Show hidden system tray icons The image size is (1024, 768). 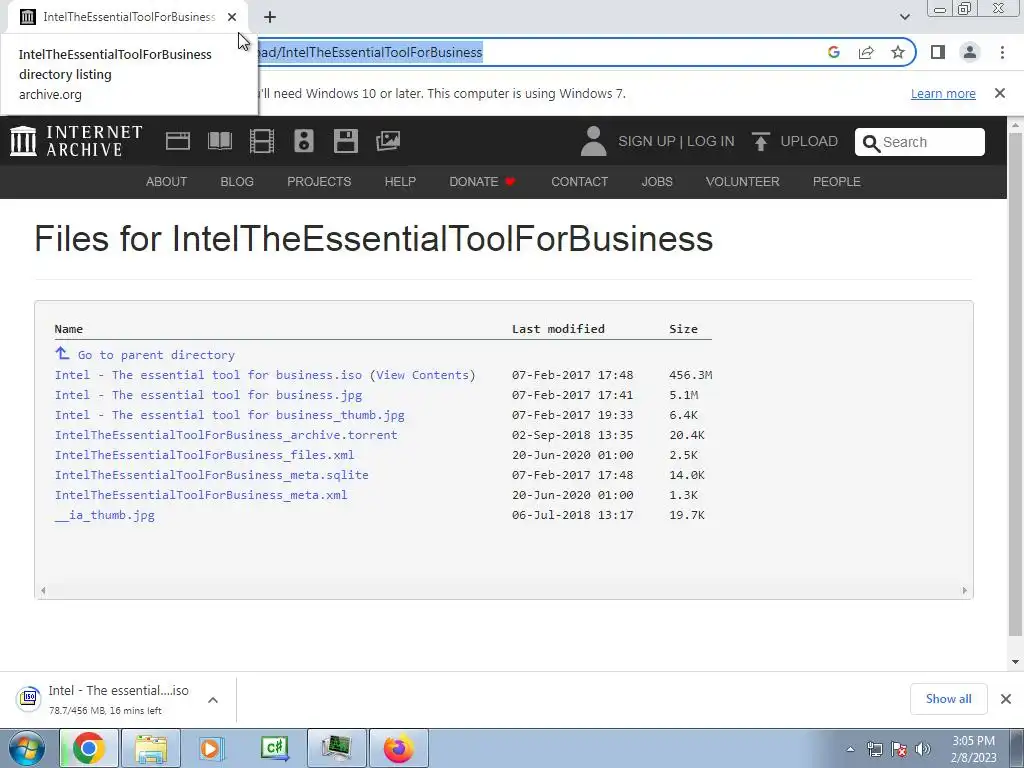pyautogui.click(x=850, y=749)
